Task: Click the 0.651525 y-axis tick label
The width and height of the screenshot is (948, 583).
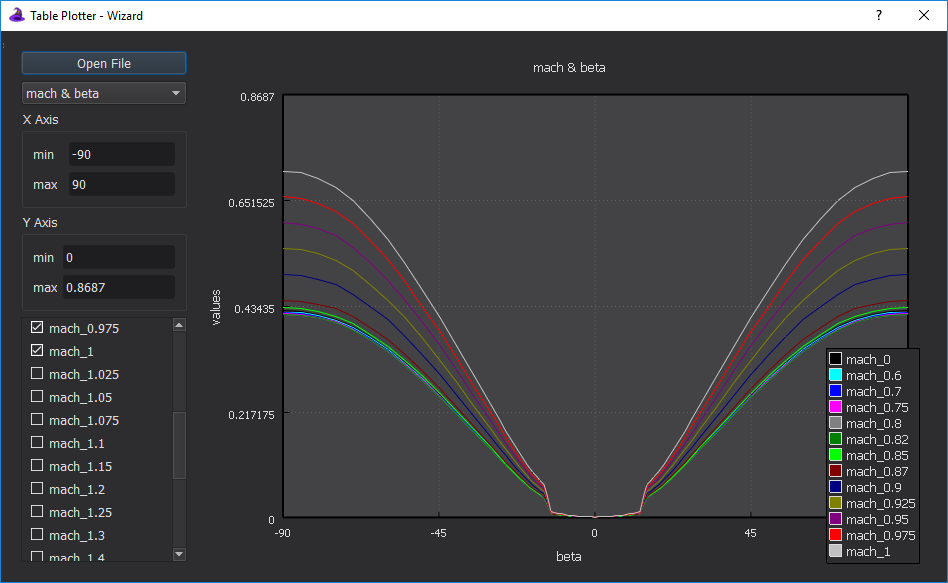Action: click(x=251, y=203)
